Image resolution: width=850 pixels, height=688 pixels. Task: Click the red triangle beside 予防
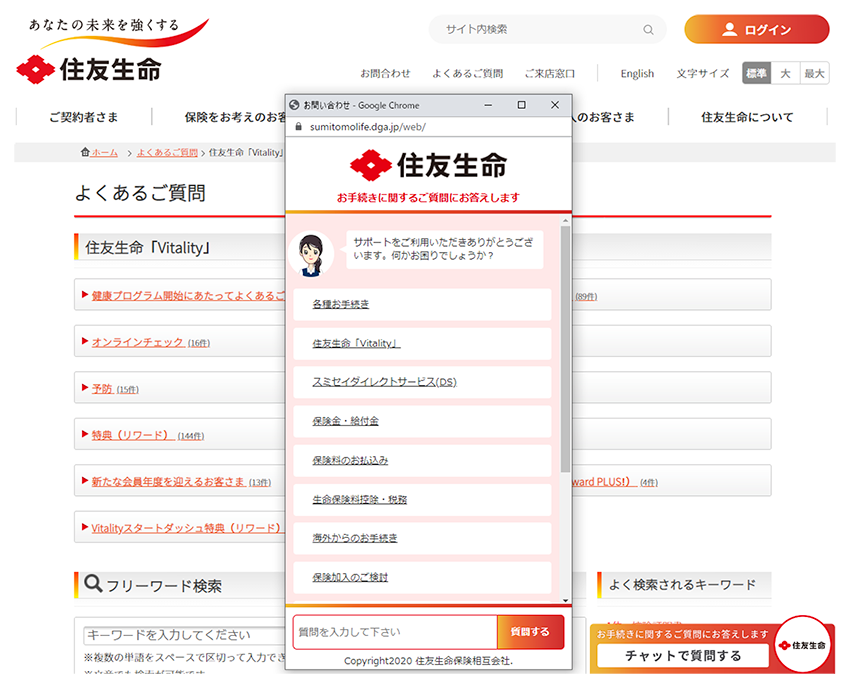pos(85,388)
